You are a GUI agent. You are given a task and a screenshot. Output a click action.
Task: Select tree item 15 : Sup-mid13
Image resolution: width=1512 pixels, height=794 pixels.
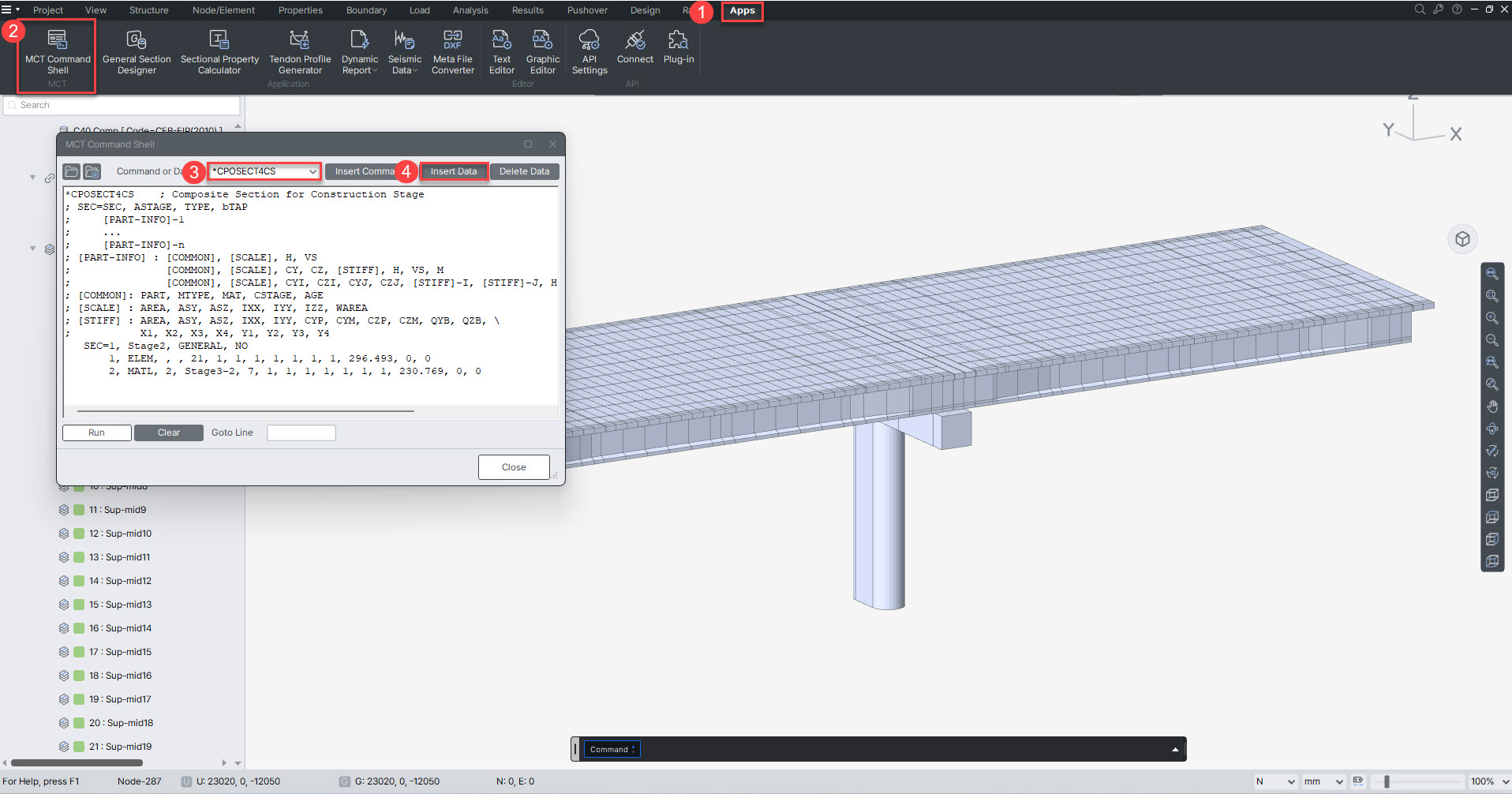(120, 605)
